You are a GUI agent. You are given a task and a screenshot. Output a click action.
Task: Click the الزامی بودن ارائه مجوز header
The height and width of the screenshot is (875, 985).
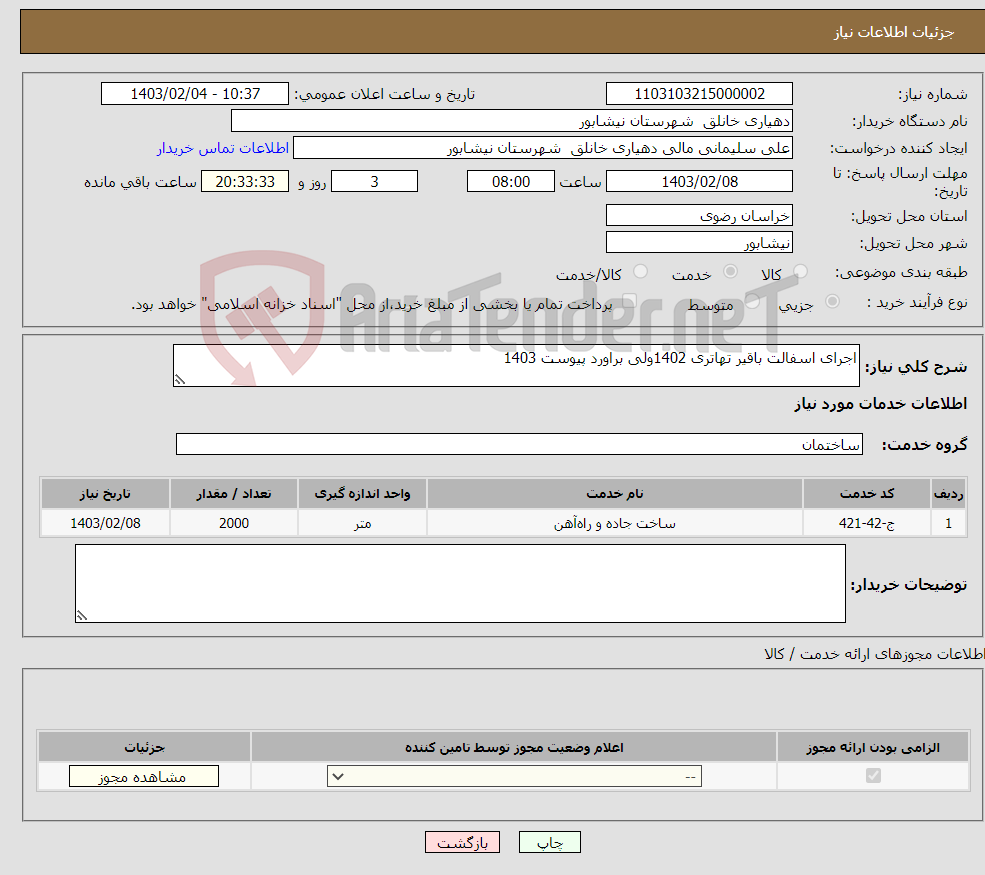pos(873,747)
